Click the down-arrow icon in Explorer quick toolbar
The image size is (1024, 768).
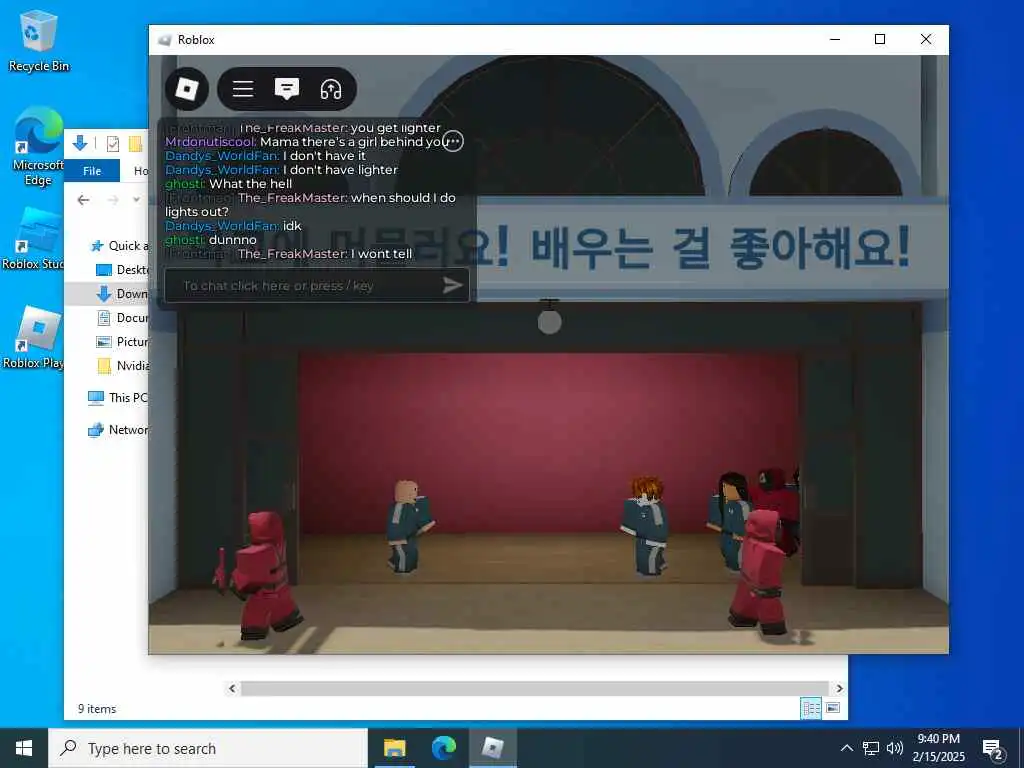point(80,143)
